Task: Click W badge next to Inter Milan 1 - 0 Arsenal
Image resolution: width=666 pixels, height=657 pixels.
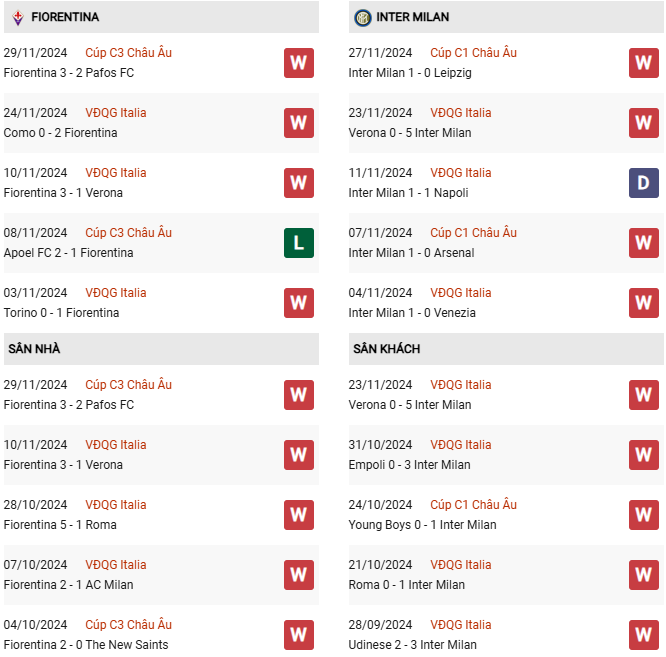Action: tap(643, 243)
